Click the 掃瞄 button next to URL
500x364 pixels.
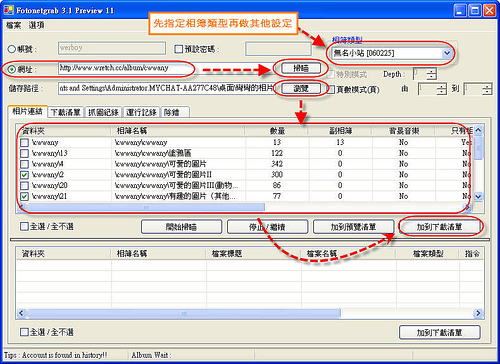tap(301, 68)
